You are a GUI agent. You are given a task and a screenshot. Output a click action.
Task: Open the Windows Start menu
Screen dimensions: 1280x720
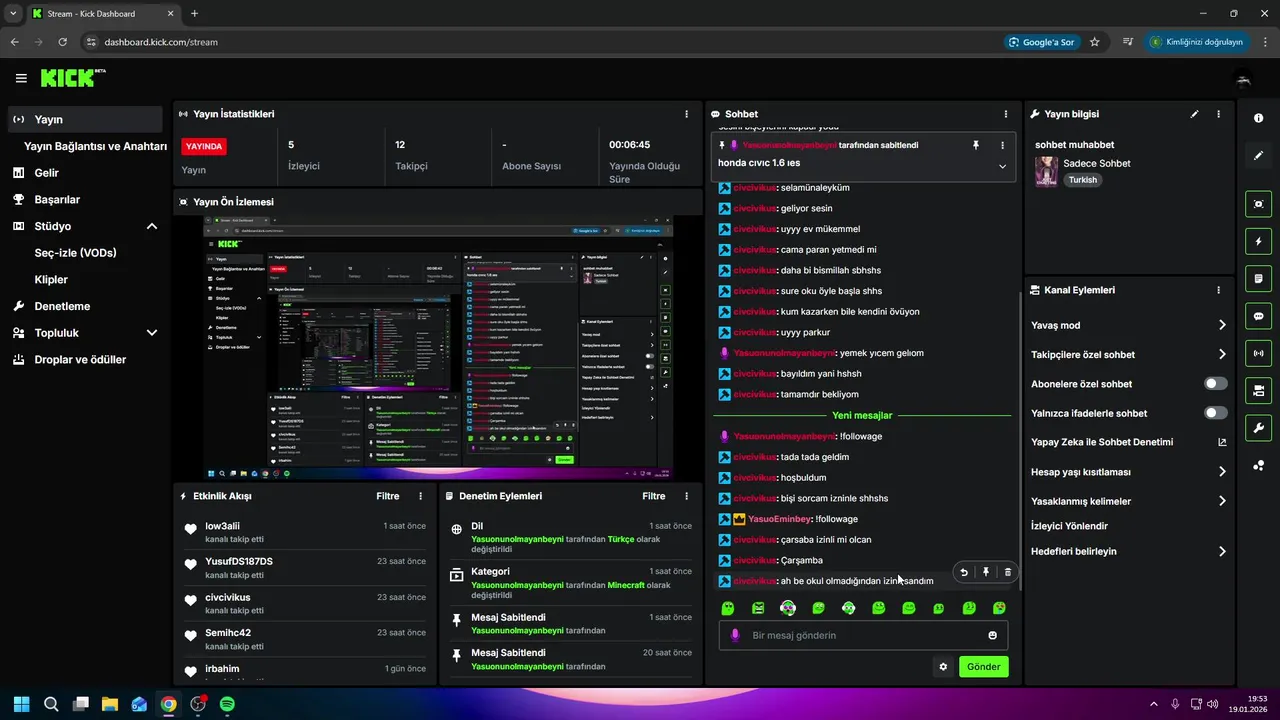[22, 704]
